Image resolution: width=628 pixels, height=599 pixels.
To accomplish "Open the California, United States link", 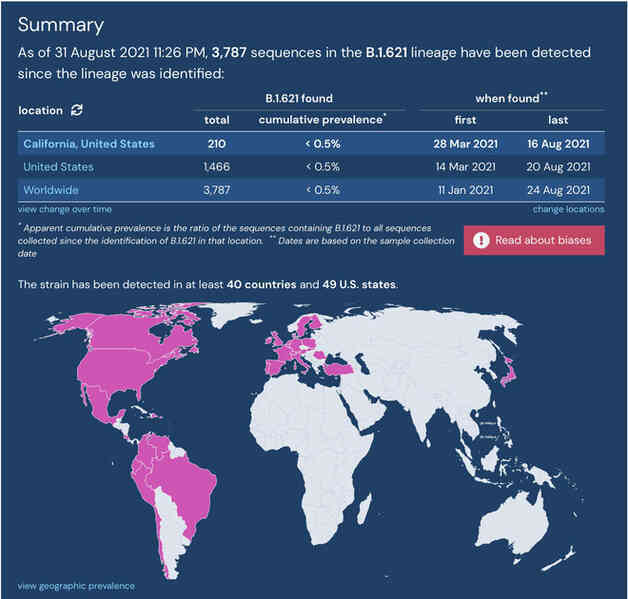I will 89,144.
